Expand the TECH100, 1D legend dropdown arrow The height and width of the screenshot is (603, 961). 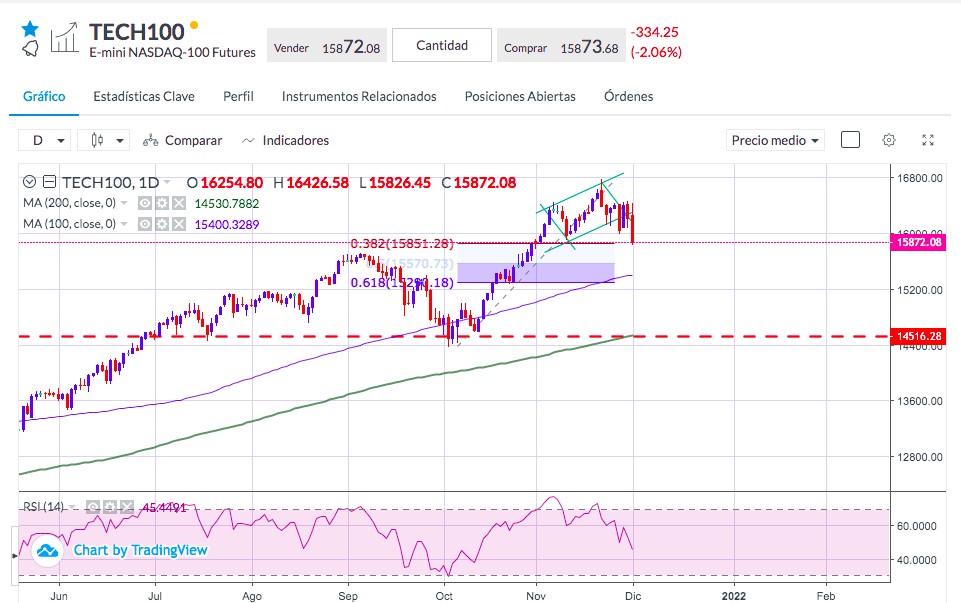pos(167,183)
